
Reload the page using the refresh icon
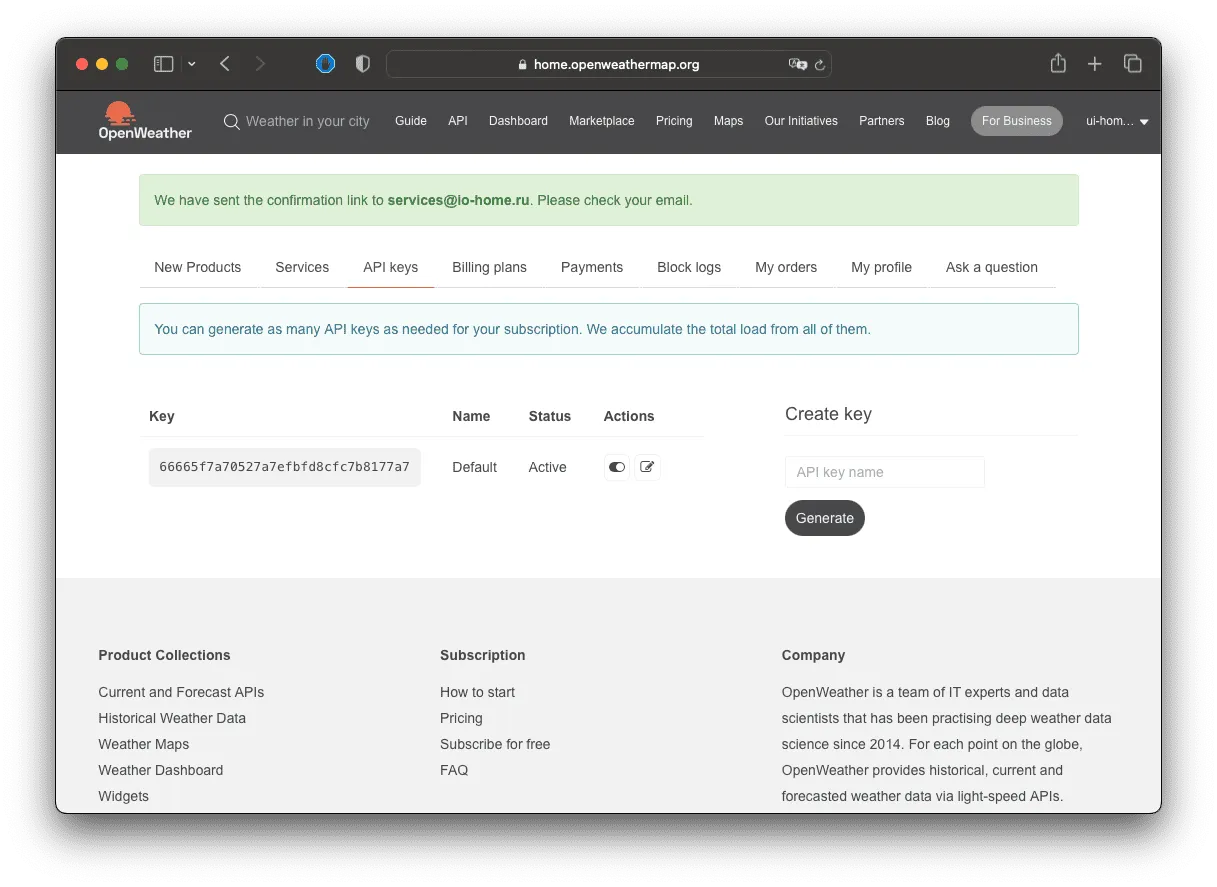pyautogui.click(x=820, y=65)
